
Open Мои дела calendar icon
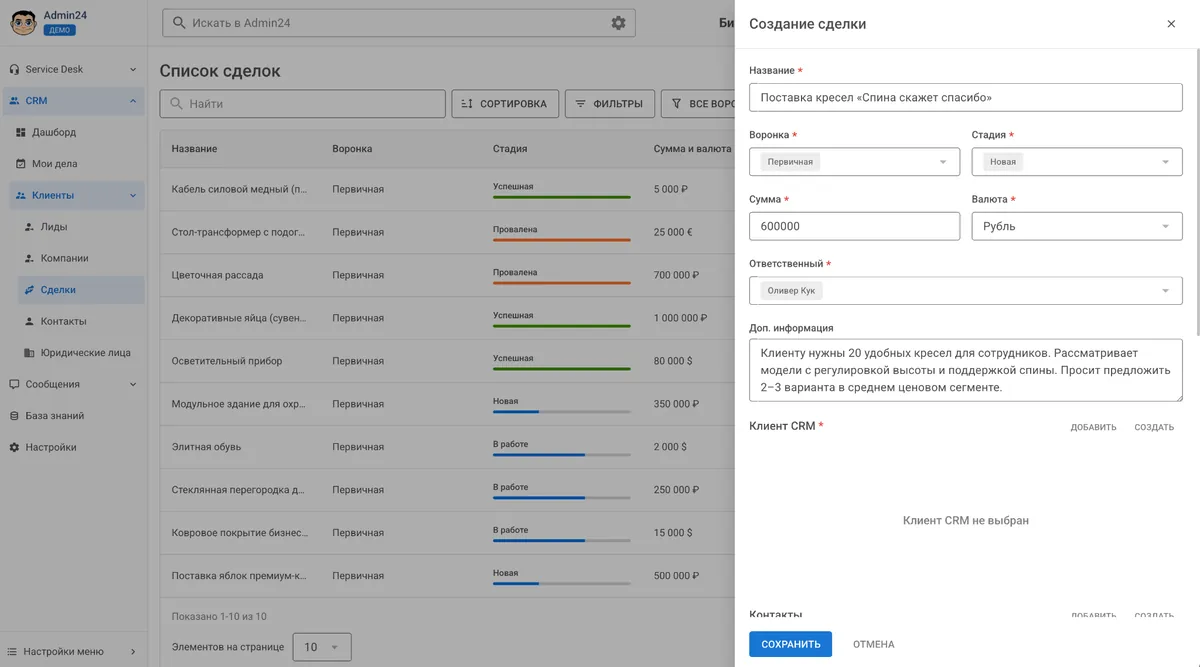coord(21,164)
